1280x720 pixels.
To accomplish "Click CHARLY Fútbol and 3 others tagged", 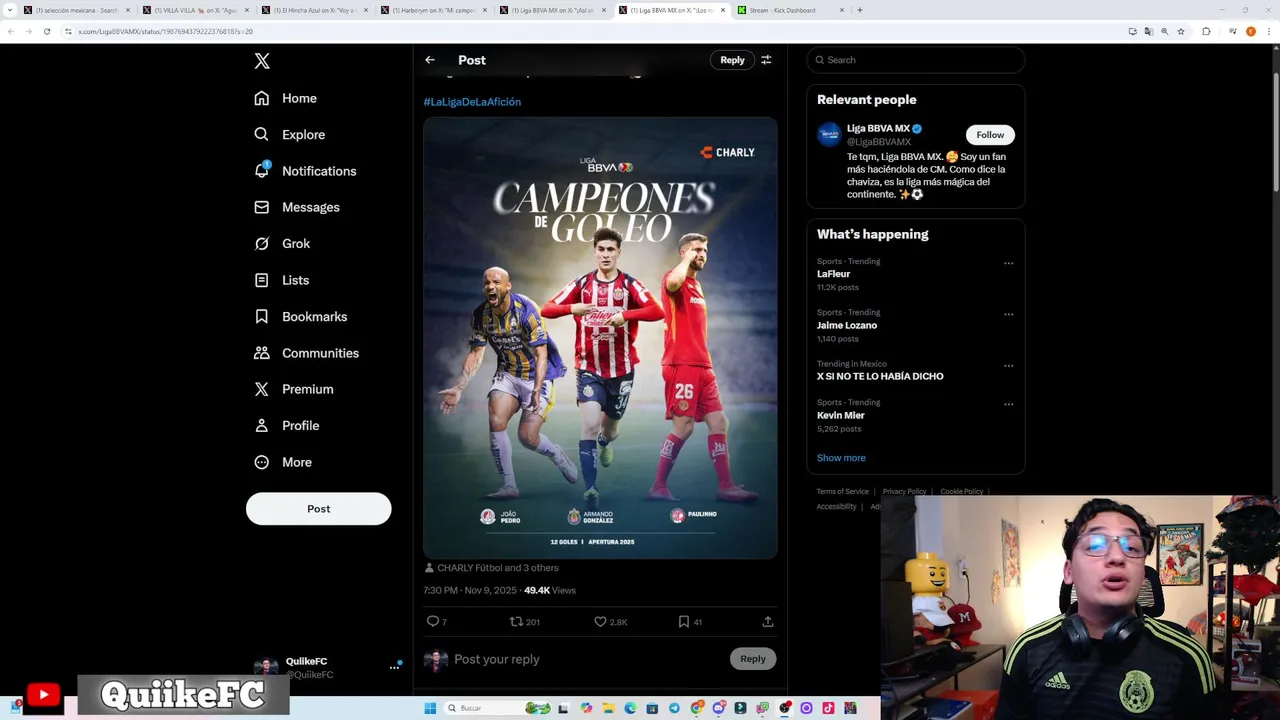I will (x=498, y=568).
